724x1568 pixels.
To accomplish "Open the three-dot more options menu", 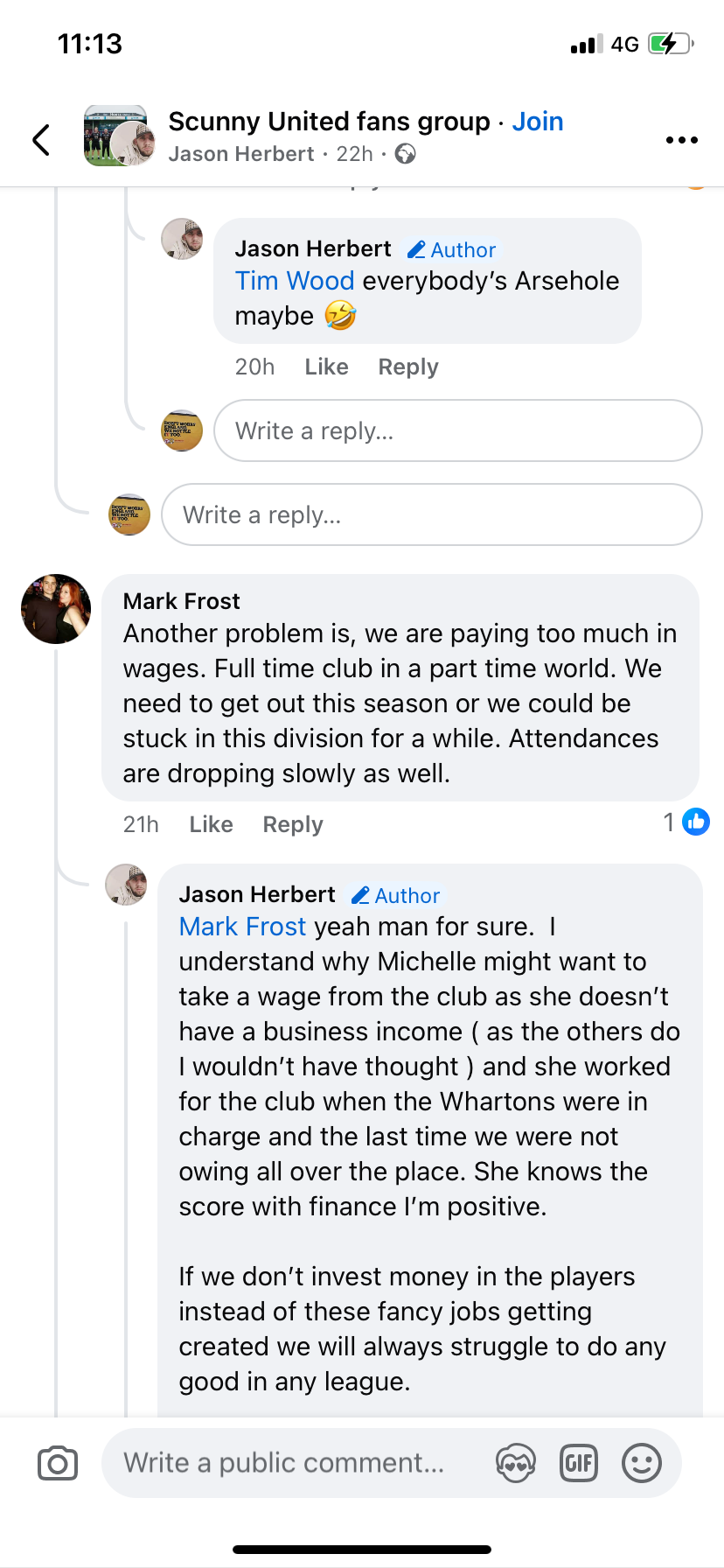I will pyautogui.click(x=681, y=140).
